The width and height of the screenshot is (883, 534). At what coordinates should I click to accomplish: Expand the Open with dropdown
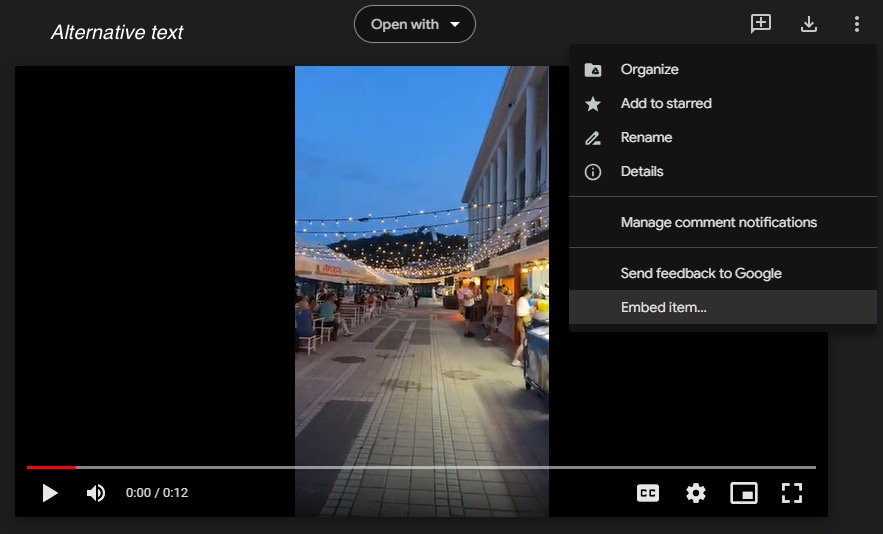click(415, 24)
